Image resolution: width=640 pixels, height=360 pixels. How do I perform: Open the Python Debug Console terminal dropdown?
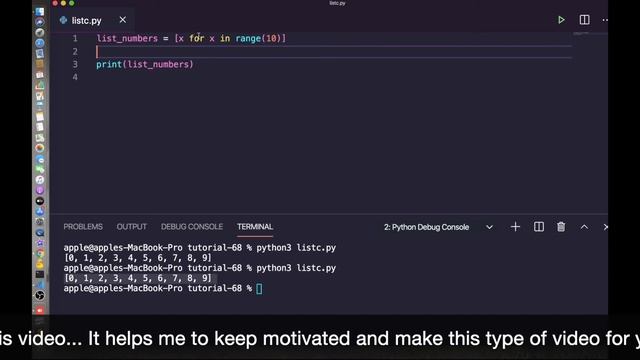point(438,227)
